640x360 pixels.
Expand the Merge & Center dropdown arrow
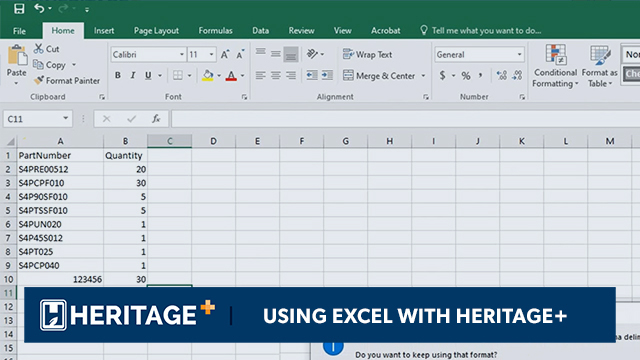(423, 76)
